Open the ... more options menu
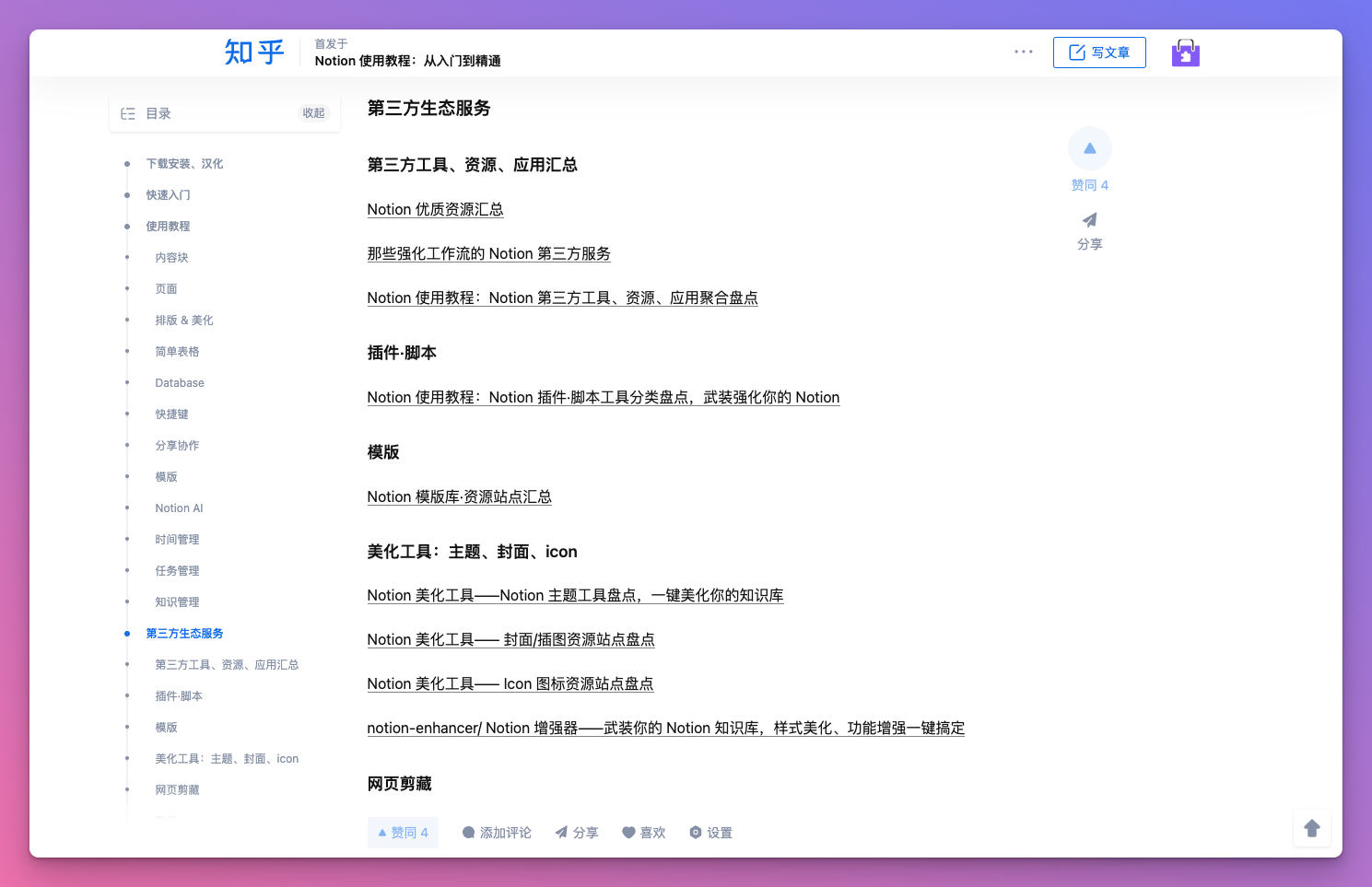The height and width of the screenshot is (887, 1372). pyautogui.click(x=1023, y=52)
